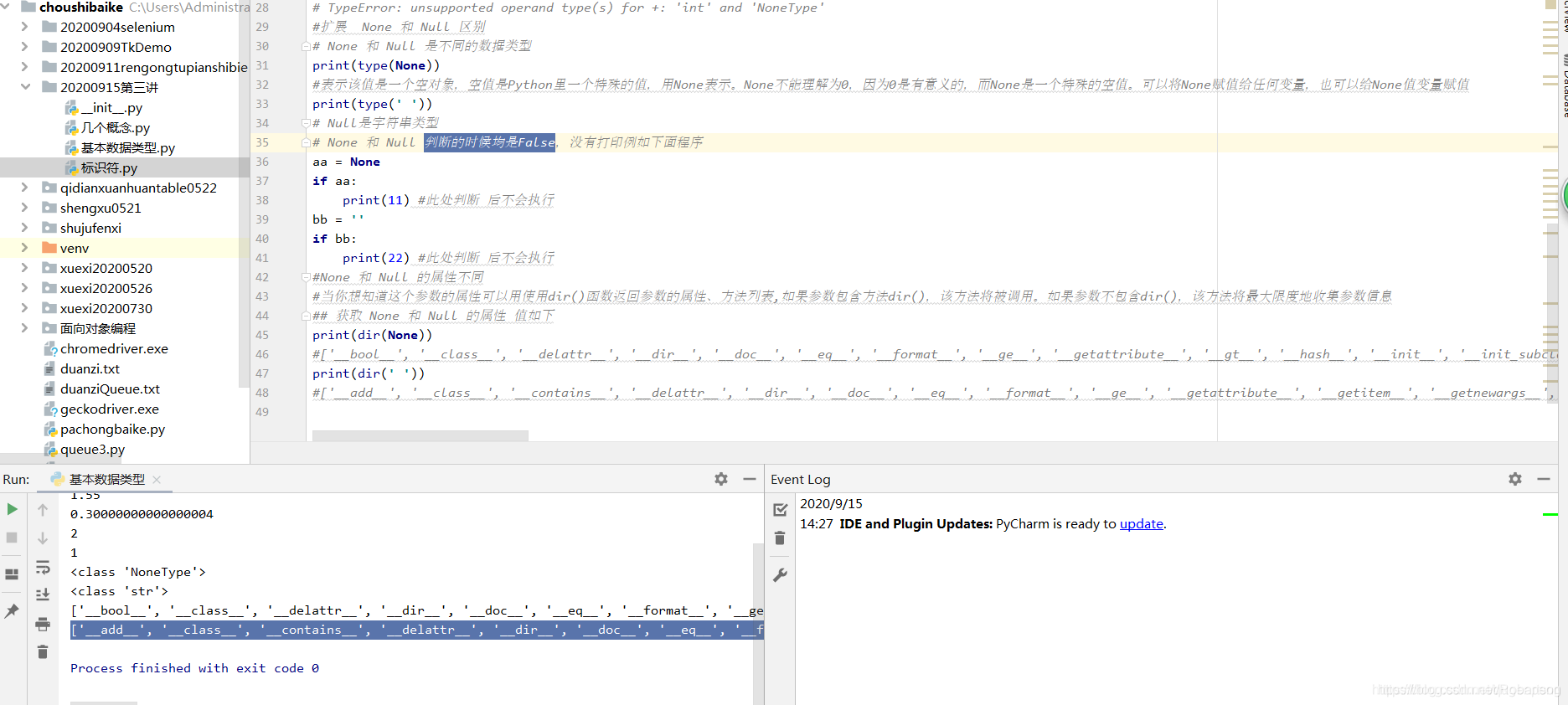Expand the xuexi20200730 folder
The height and width of the screenshot is (705, 1568).
coord(24,308)
